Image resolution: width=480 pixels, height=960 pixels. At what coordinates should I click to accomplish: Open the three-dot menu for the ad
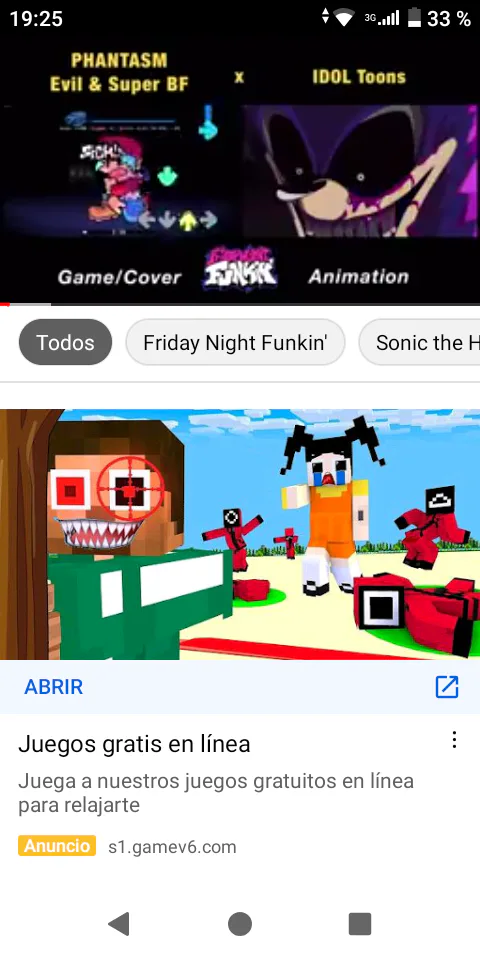pyautogui.click(x=454, y=740)
